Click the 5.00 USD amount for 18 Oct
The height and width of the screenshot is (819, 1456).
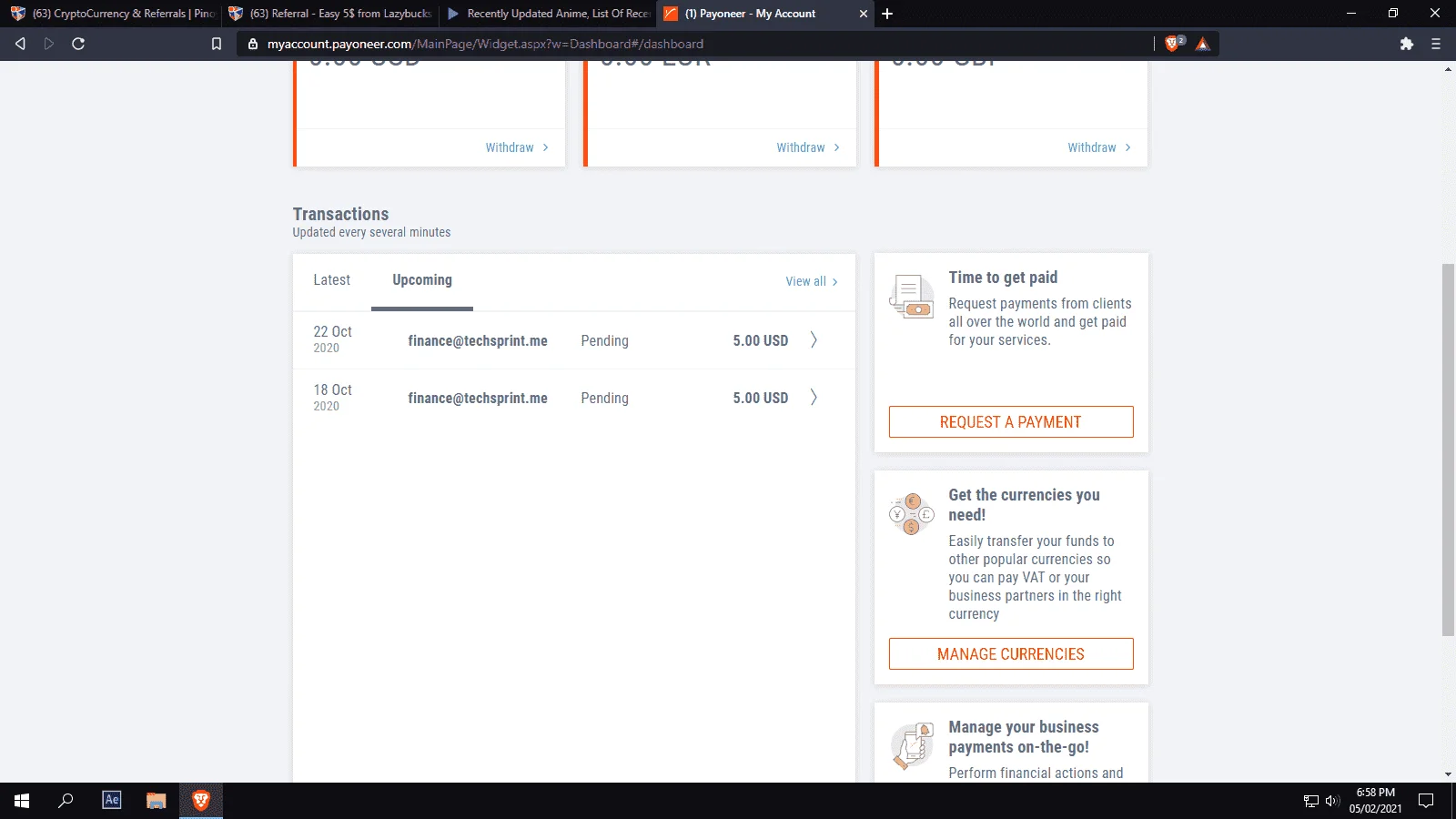[761, 399]
